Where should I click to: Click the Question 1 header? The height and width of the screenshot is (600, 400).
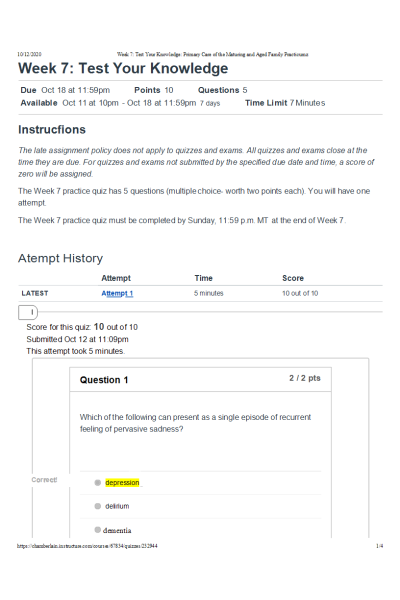[104, 380]
